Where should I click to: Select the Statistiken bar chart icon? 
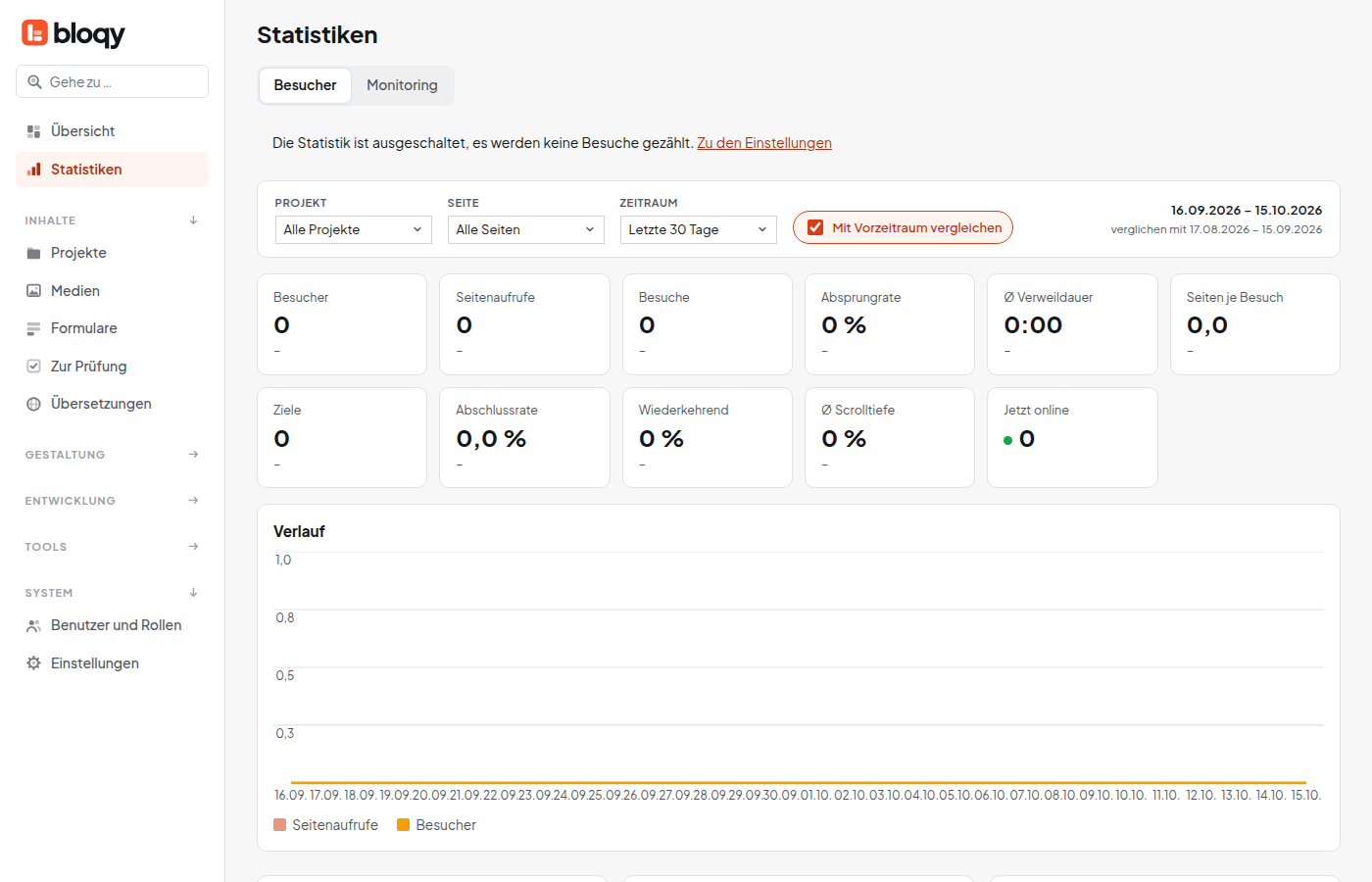point(33,170)
